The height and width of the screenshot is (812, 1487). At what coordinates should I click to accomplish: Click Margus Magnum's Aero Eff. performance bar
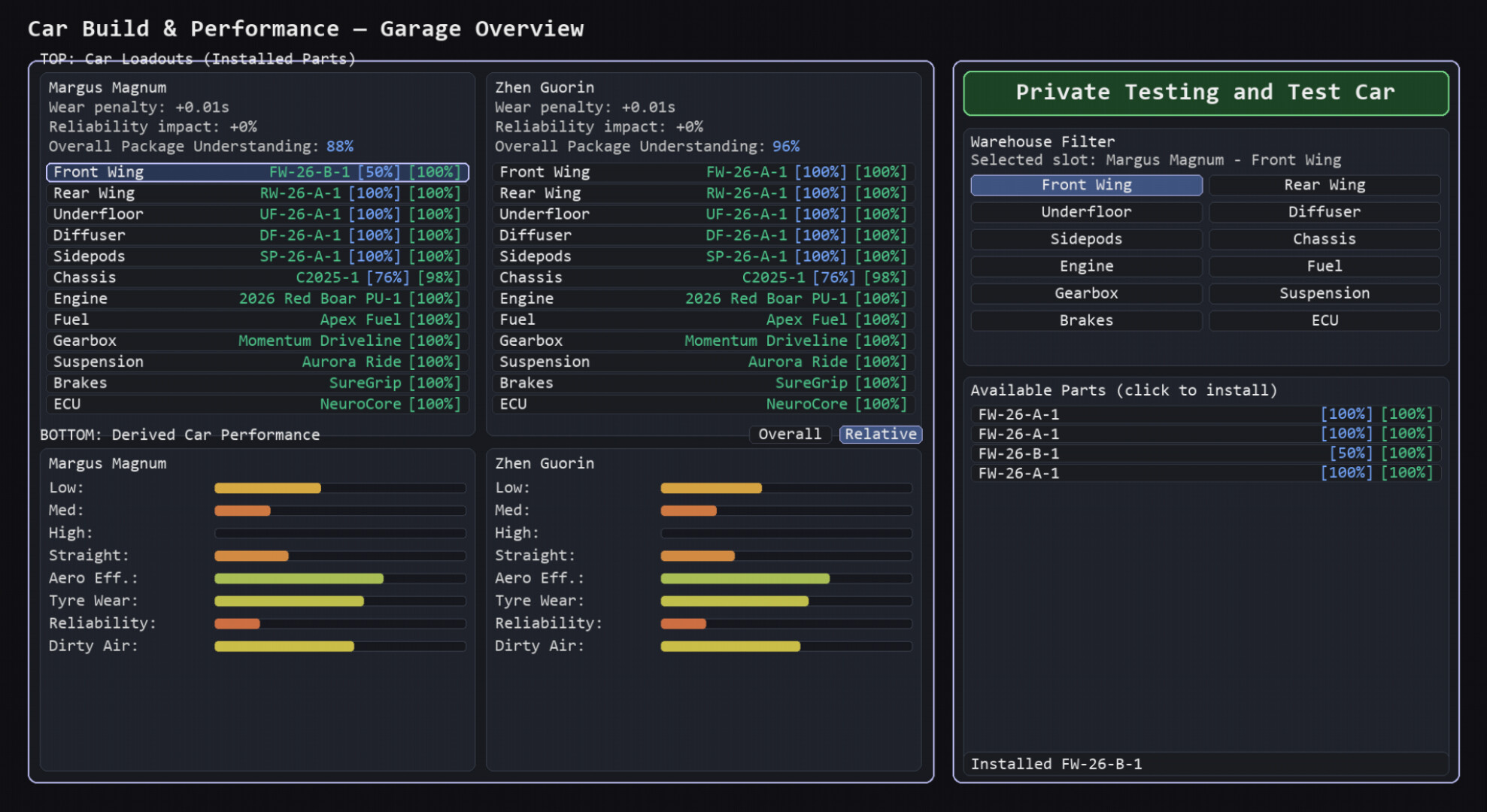(340, 577)
